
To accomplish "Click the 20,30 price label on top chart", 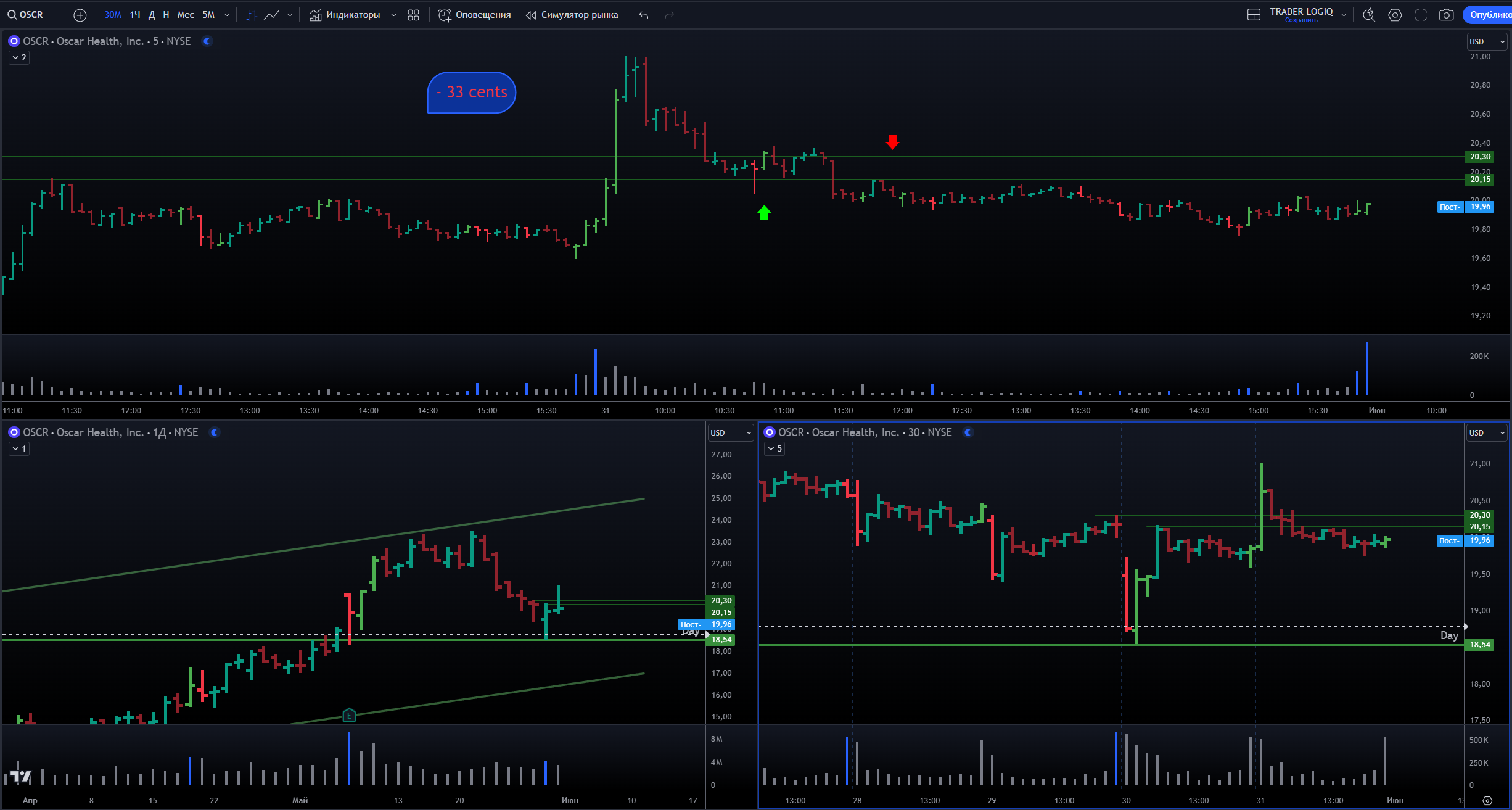I will 1480,157.
